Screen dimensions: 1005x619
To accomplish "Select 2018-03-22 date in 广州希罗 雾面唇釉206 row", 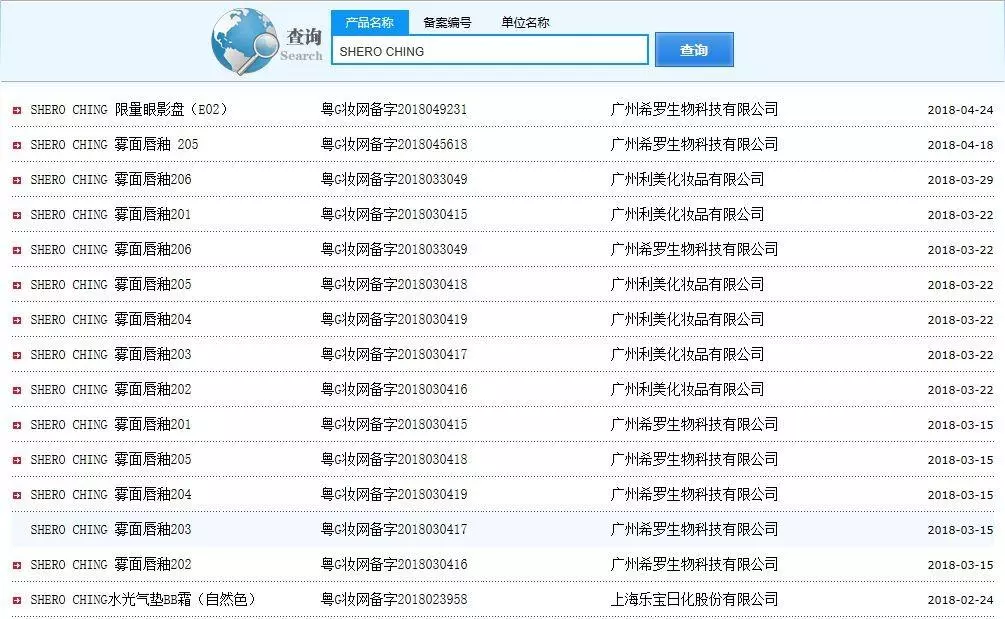I will pos(960,250).
